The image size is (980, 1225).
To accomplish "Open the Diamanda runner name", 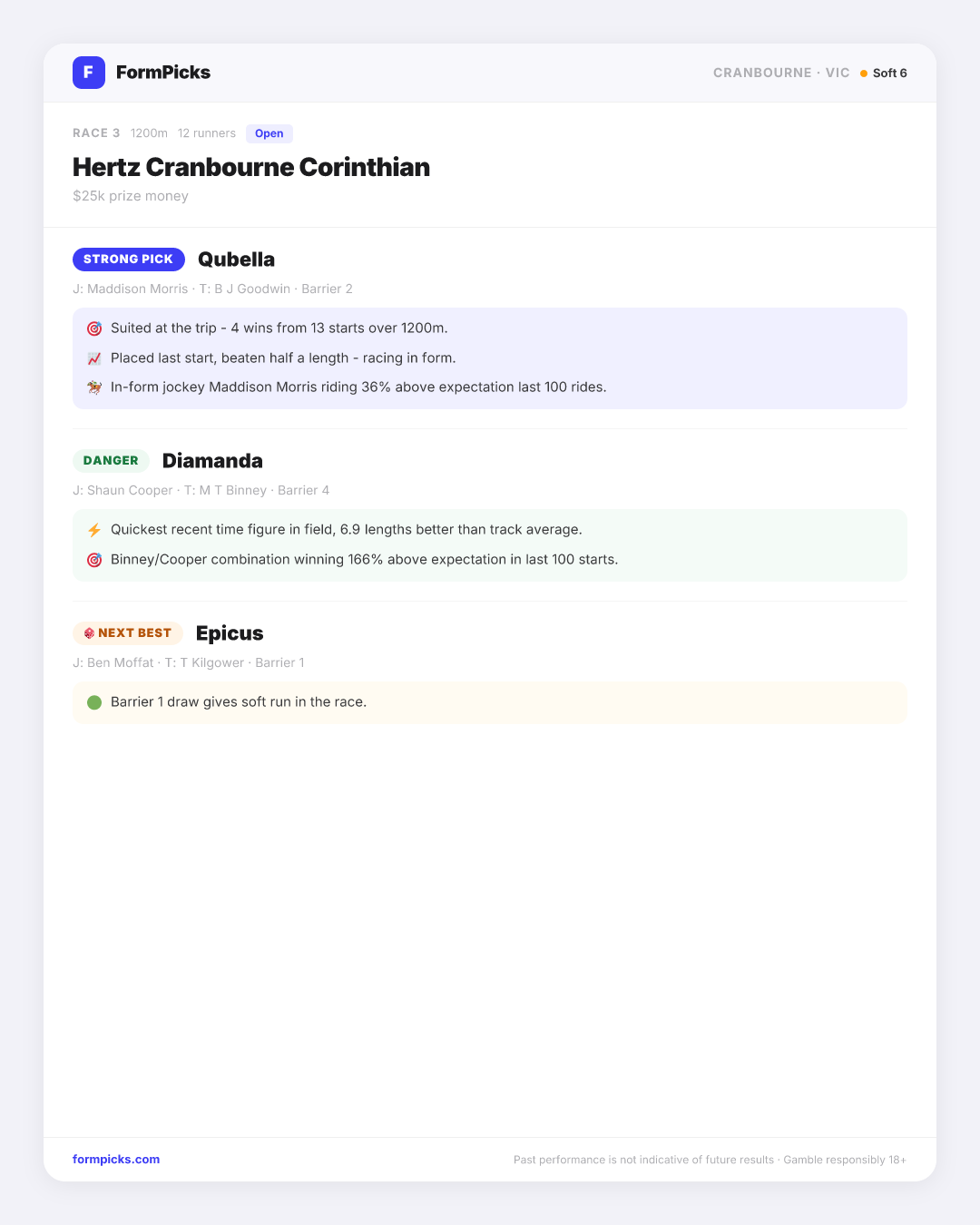I will [x=212, y=461].
